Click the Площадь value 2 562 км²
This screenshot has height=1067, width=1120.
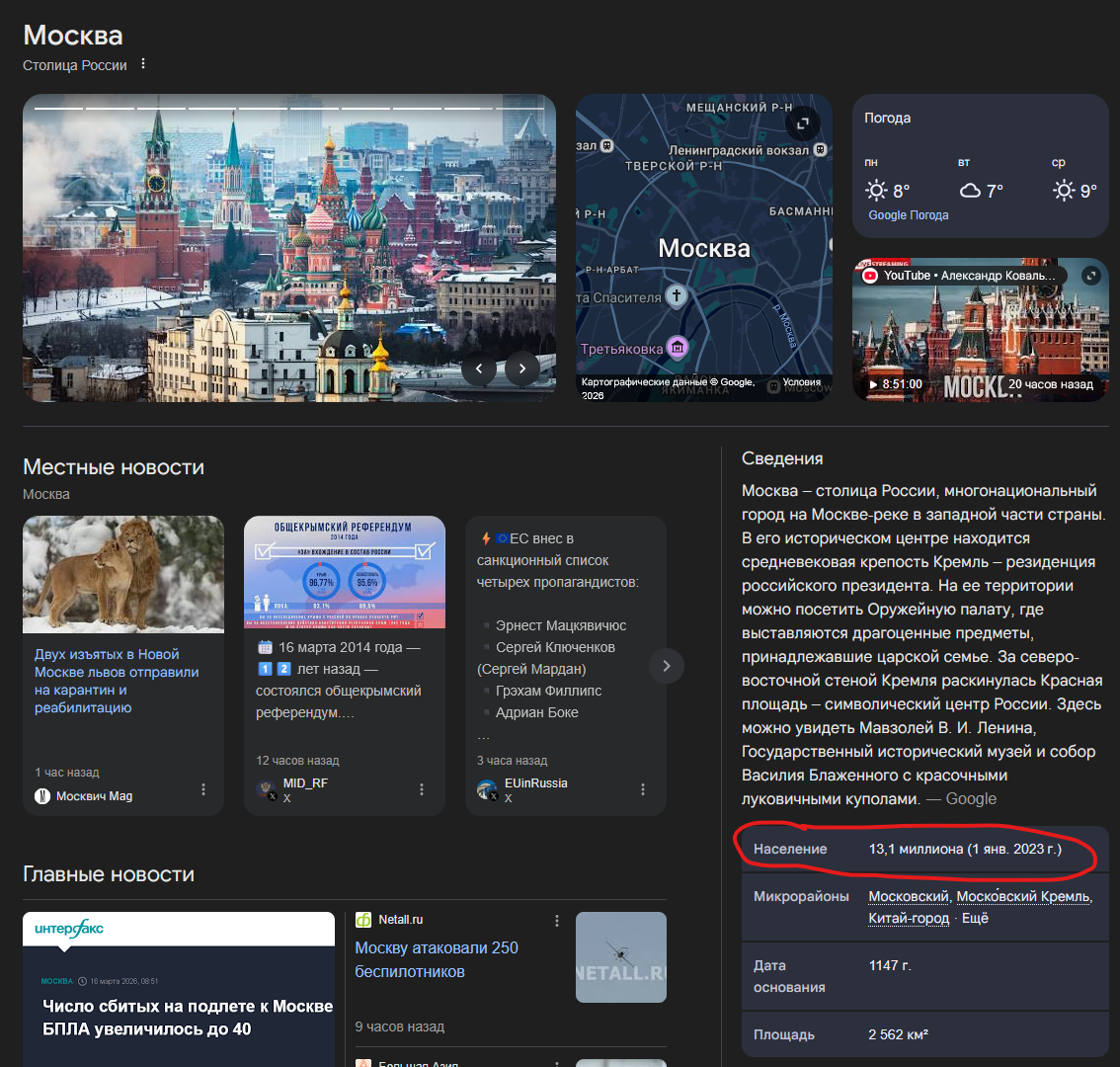click(898, 1034)
